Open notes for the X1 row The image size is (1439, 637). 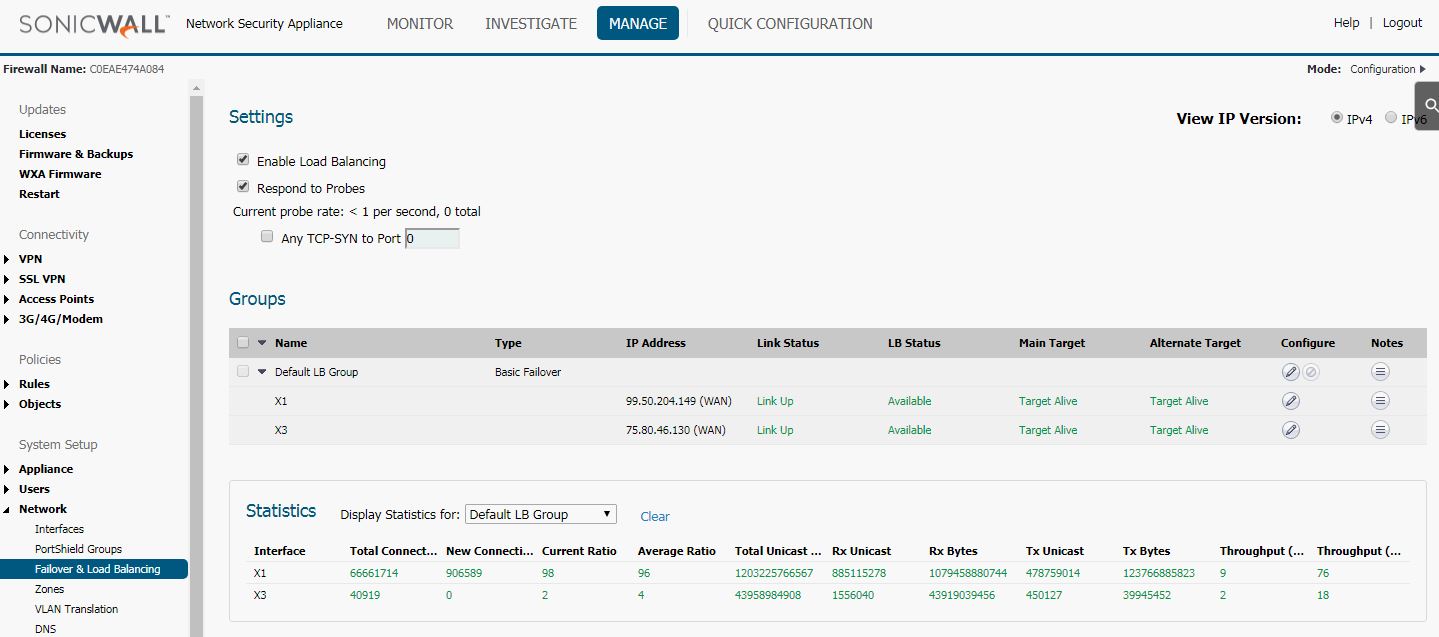[1380, 401]
